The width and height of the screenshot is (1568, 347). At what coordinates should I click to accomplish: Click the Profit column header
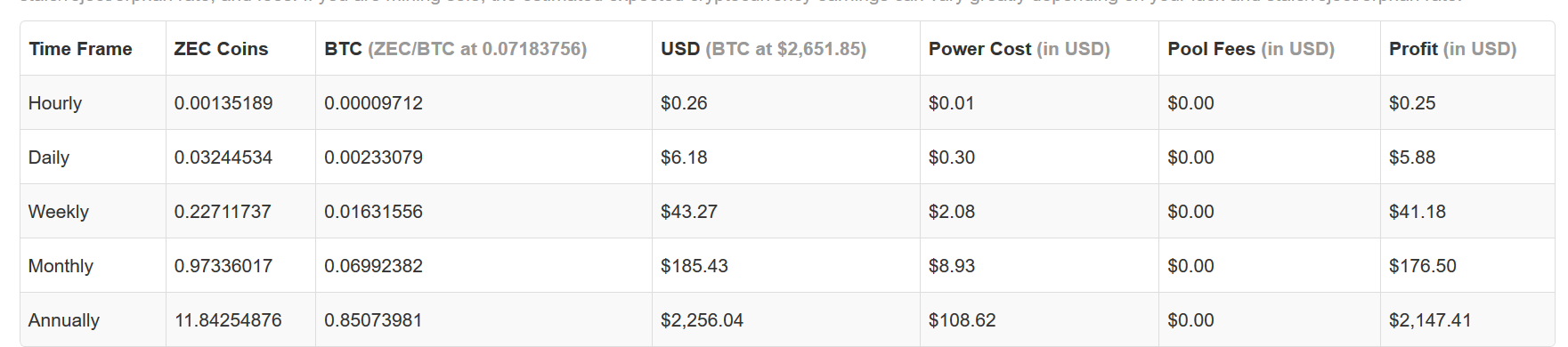tap(1453, 49)
